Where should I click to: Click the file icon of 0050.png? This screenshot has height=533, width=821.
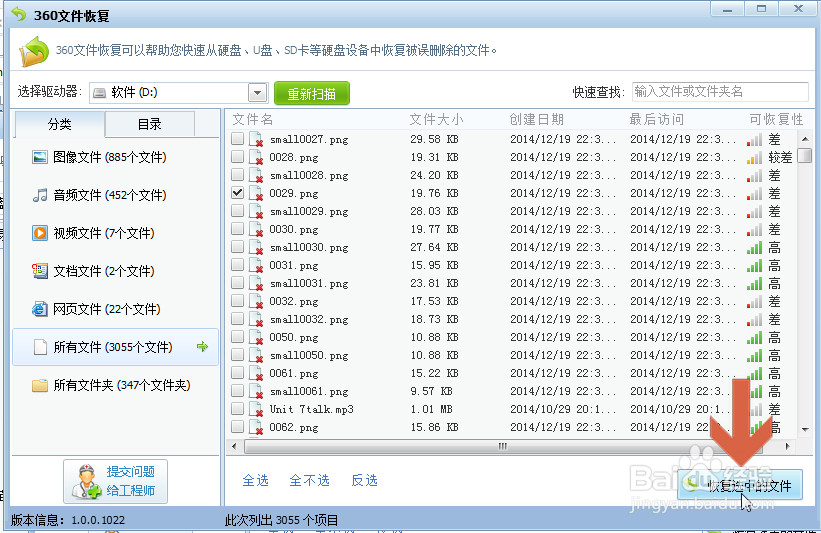[x=256, y=338]
